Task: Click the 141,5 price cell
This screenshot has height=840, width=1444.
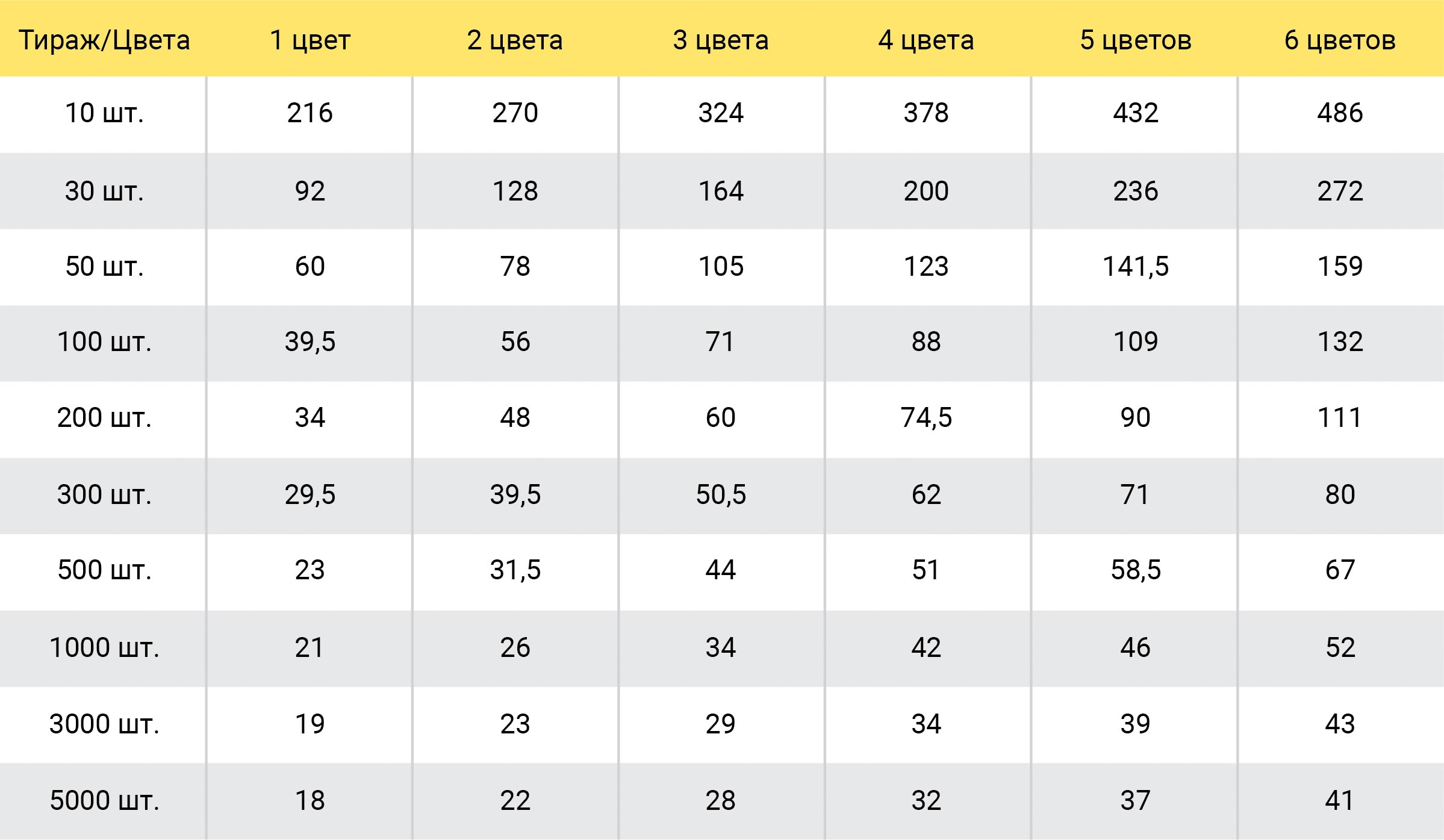Action: (x=1135, y=266)
